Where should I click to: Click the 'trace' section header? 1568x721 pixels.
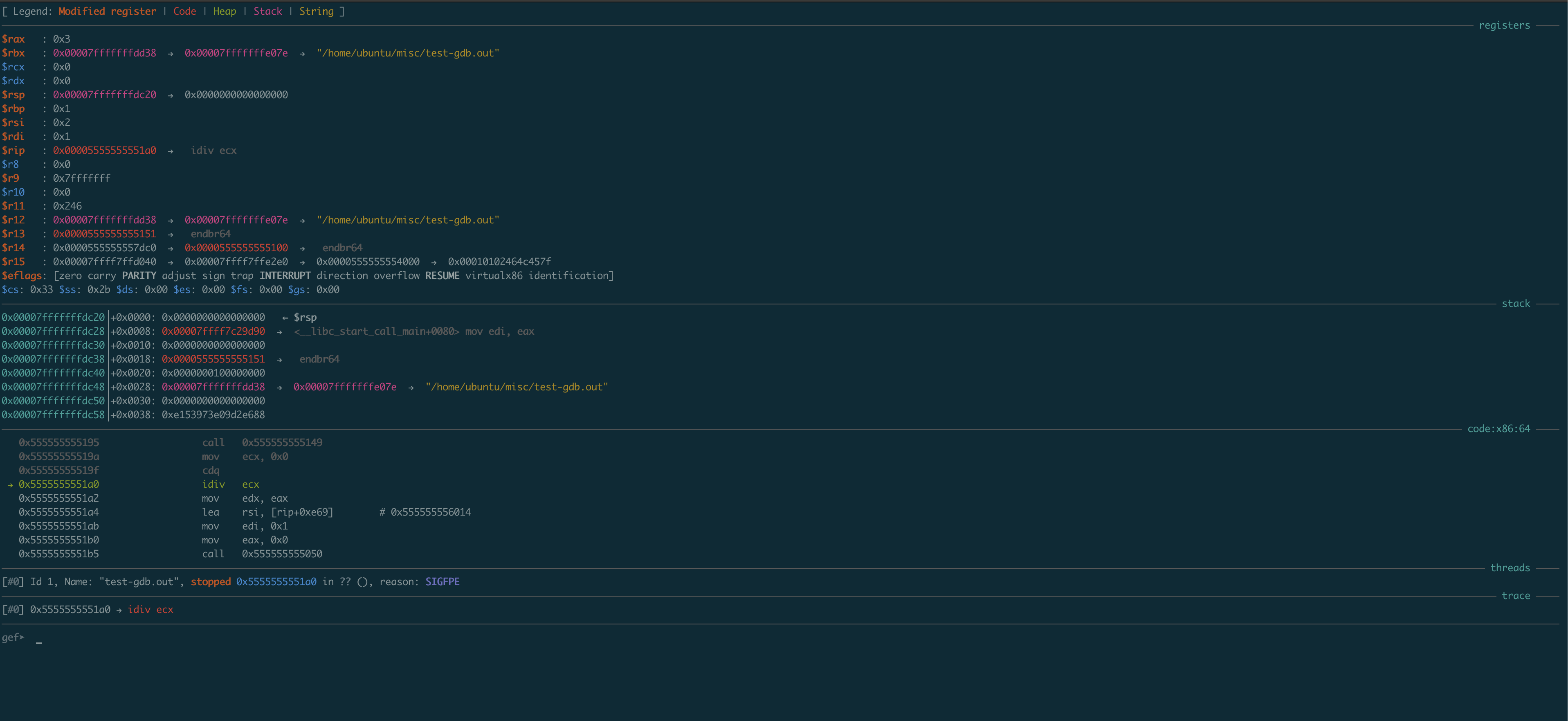point(1516,595)
